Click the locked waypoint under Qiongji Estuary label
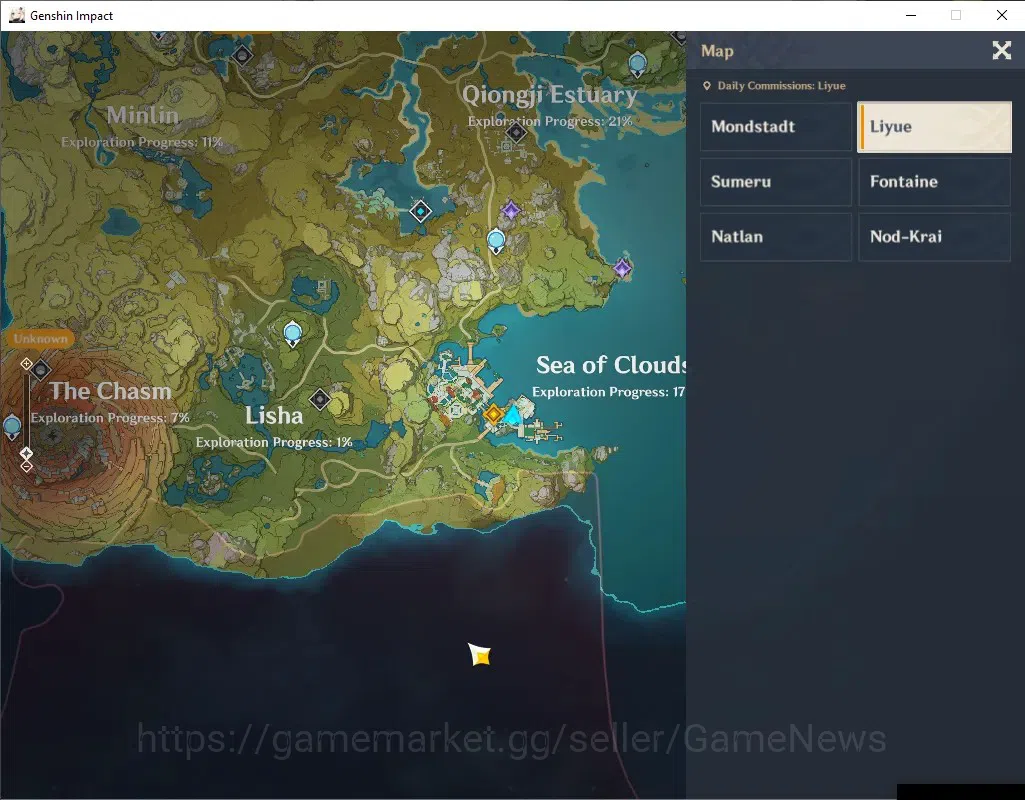Image resolution: width=1025 pixels, height=800 pixels. point(516,133)
